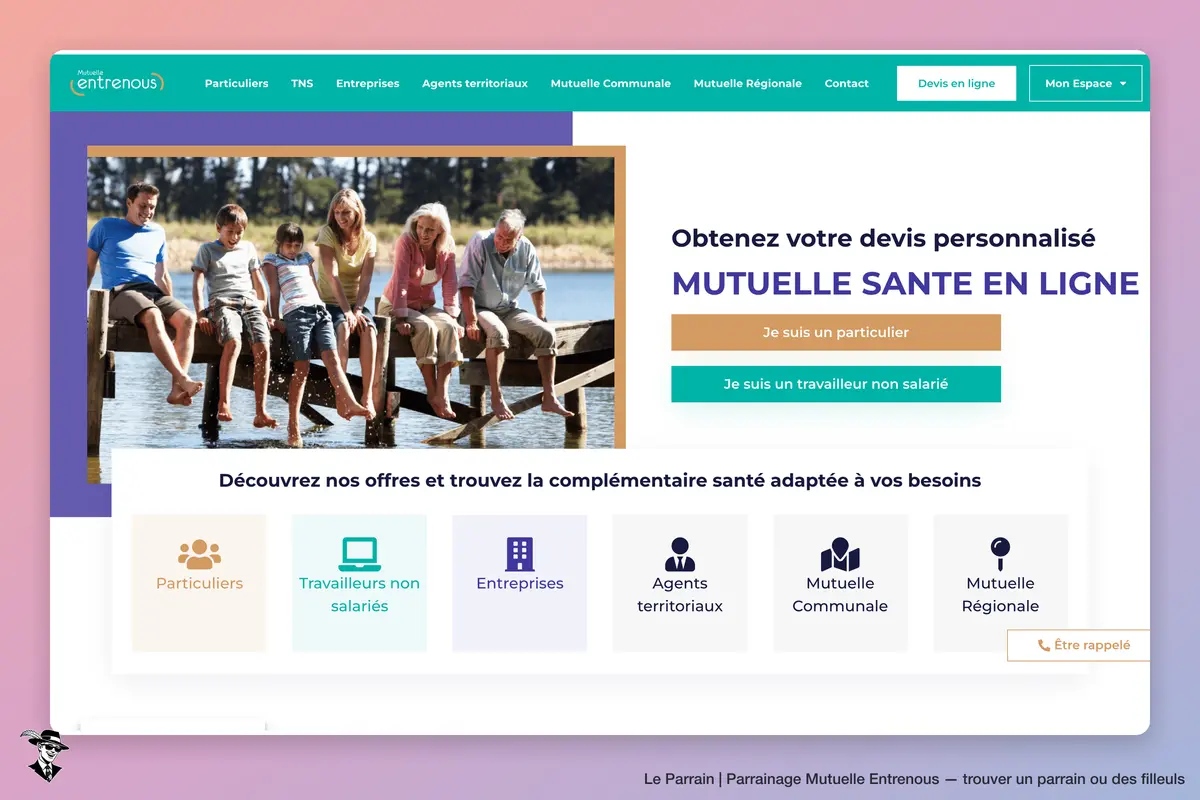The image size is (1200, 800).
Task: Open the Agents territoriaux card label
Action: click(x=679, y=595)
